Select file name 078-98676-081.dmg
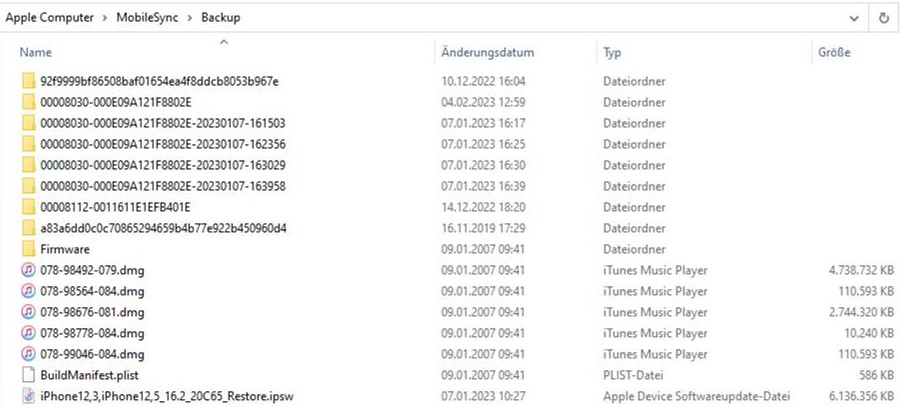The image size is (900, 407). click(x=92, y=312)
